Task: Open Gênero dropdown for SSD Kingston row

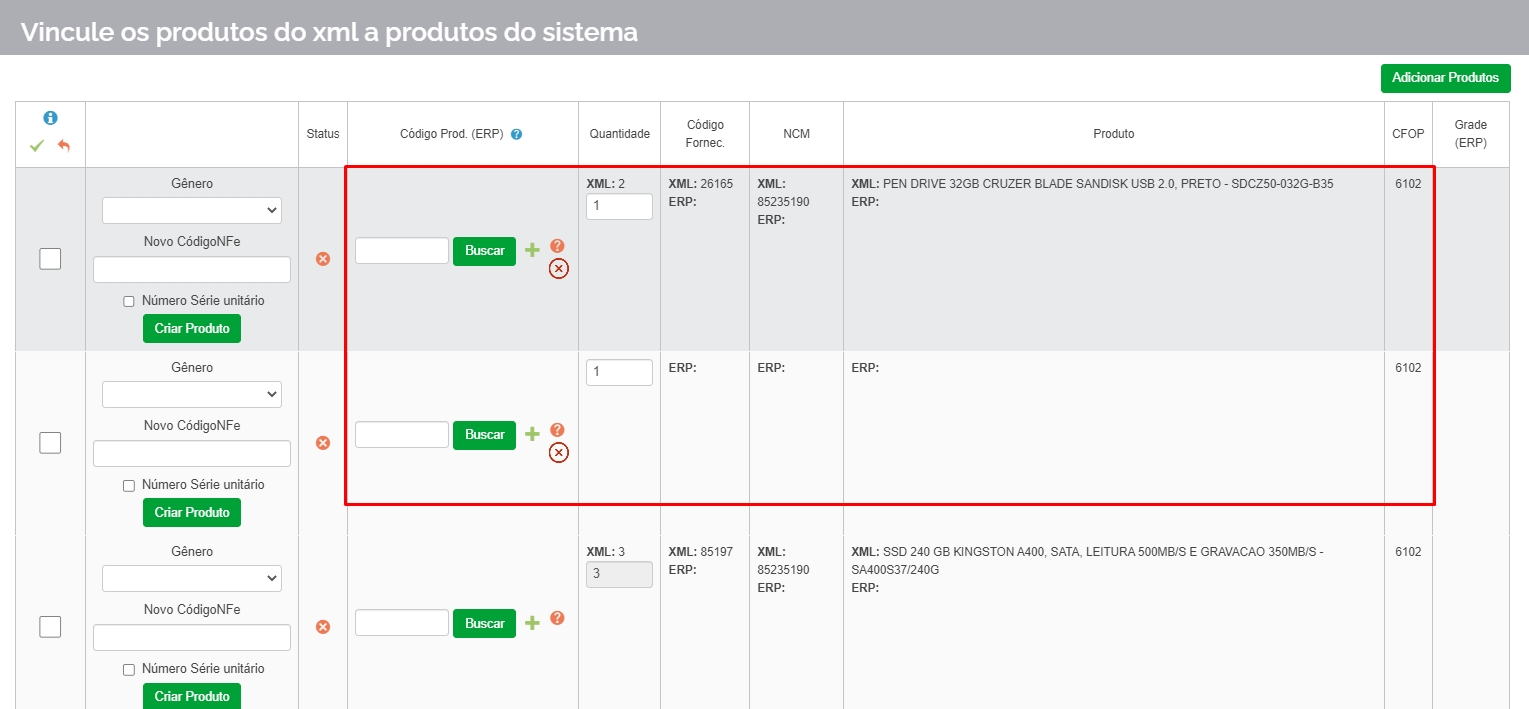Action: (x=192, y=579)
